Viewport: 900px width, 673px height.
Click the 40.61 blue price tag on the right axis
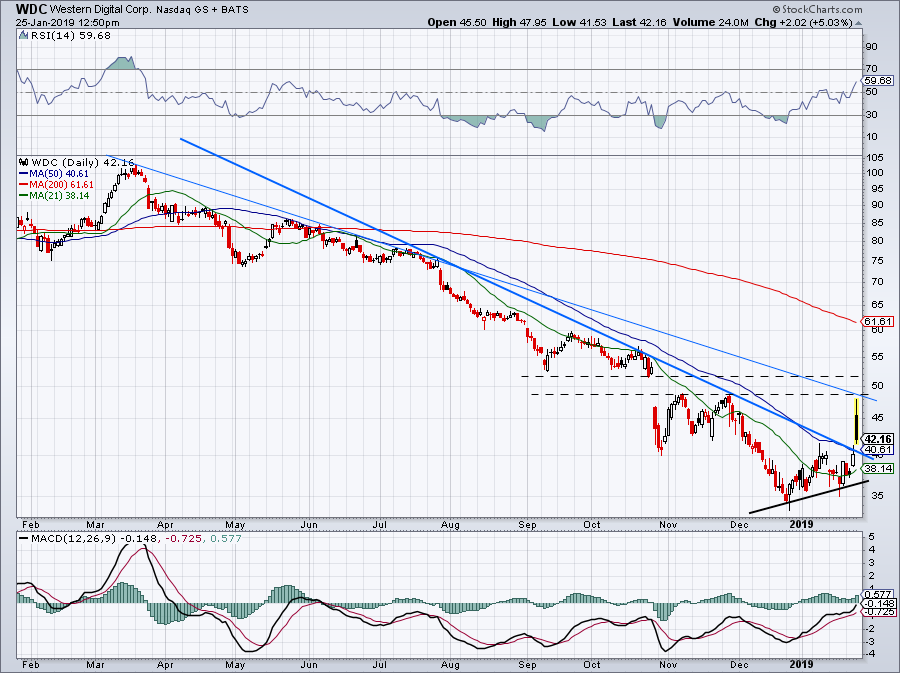point(879,449)
